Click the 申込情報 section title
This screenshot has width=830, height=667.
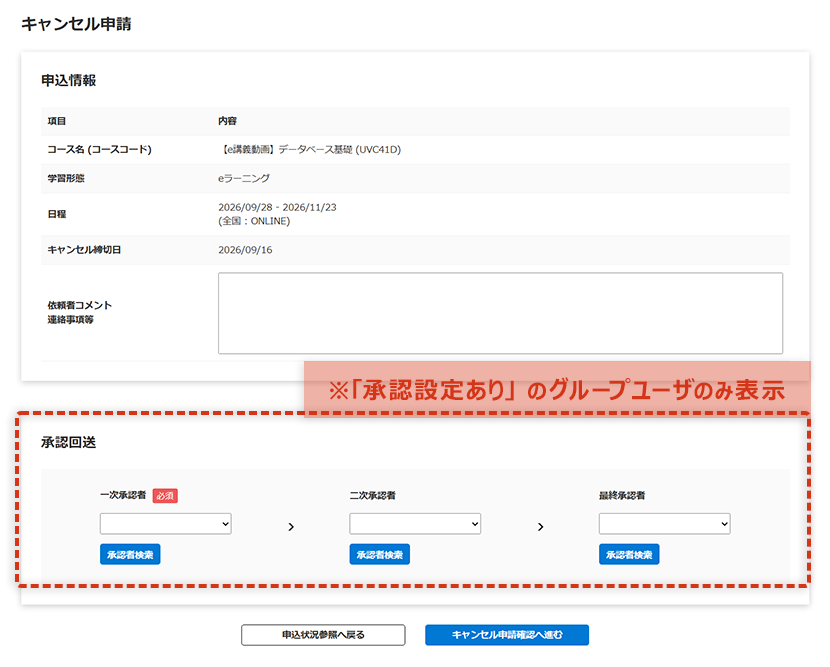(68, 80)
